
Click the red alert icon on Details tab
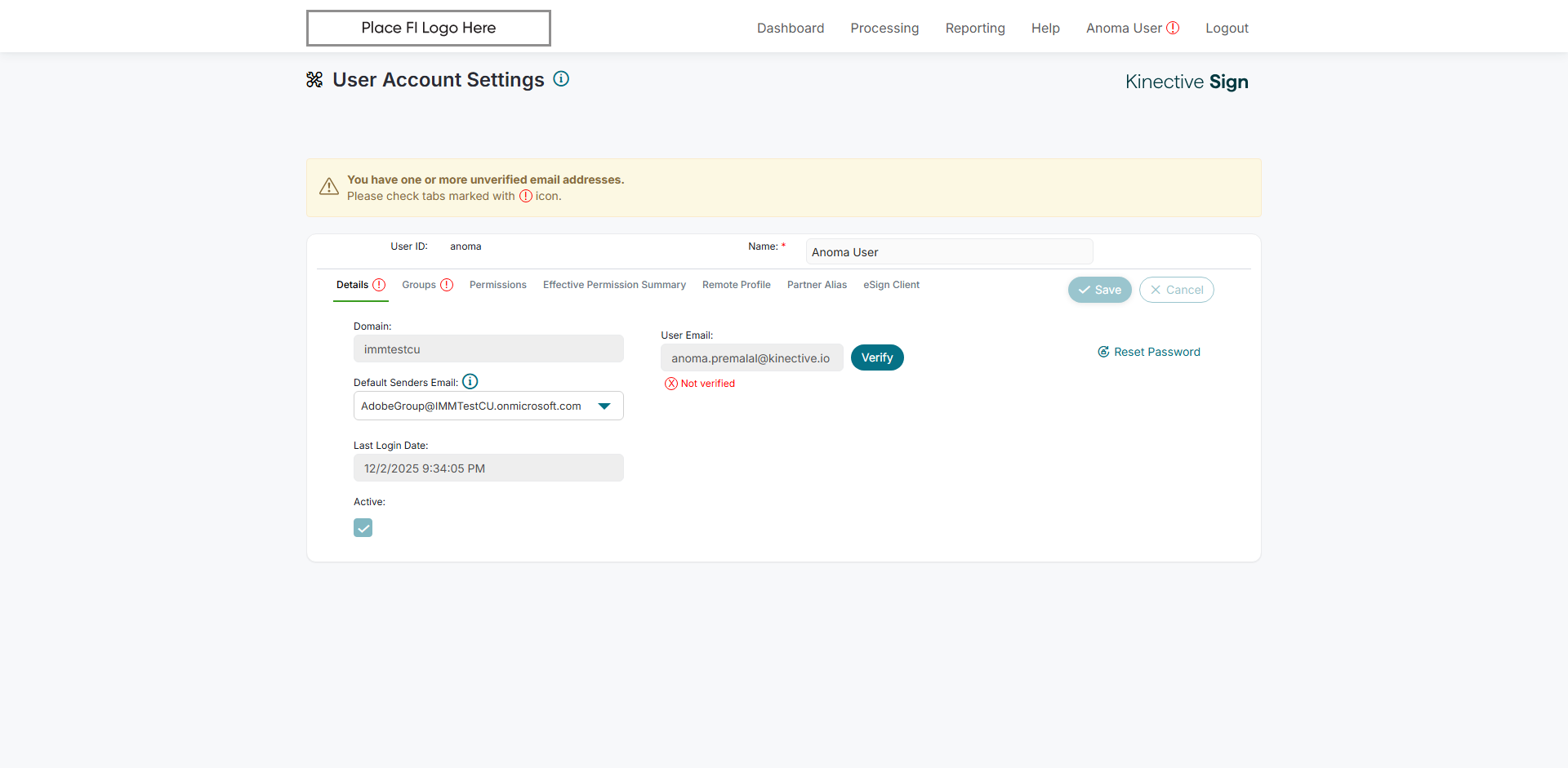[x=379, y=285]
